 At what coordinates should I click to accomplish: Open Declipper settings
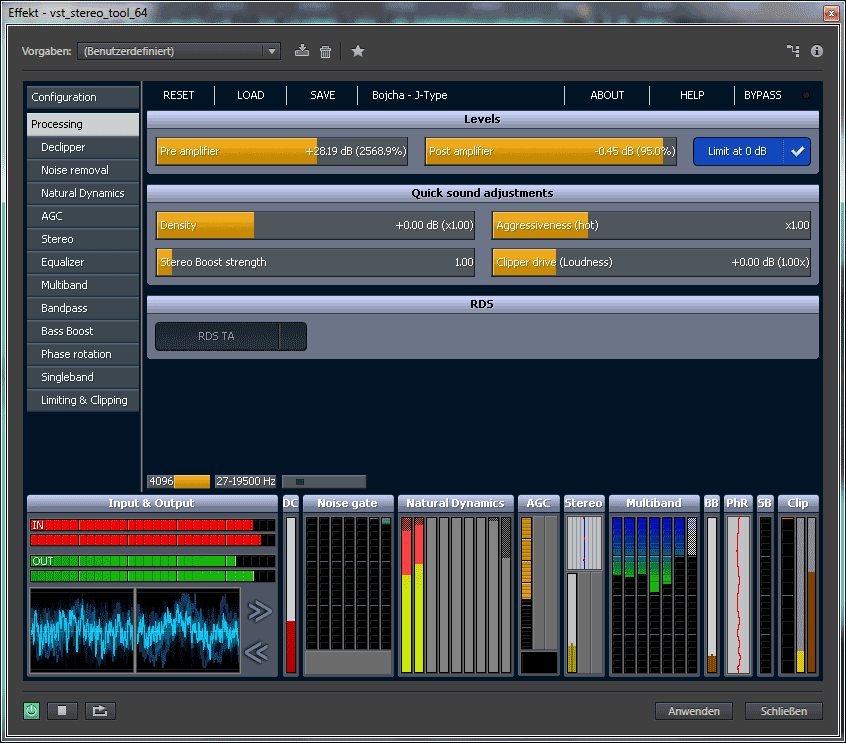83,147
